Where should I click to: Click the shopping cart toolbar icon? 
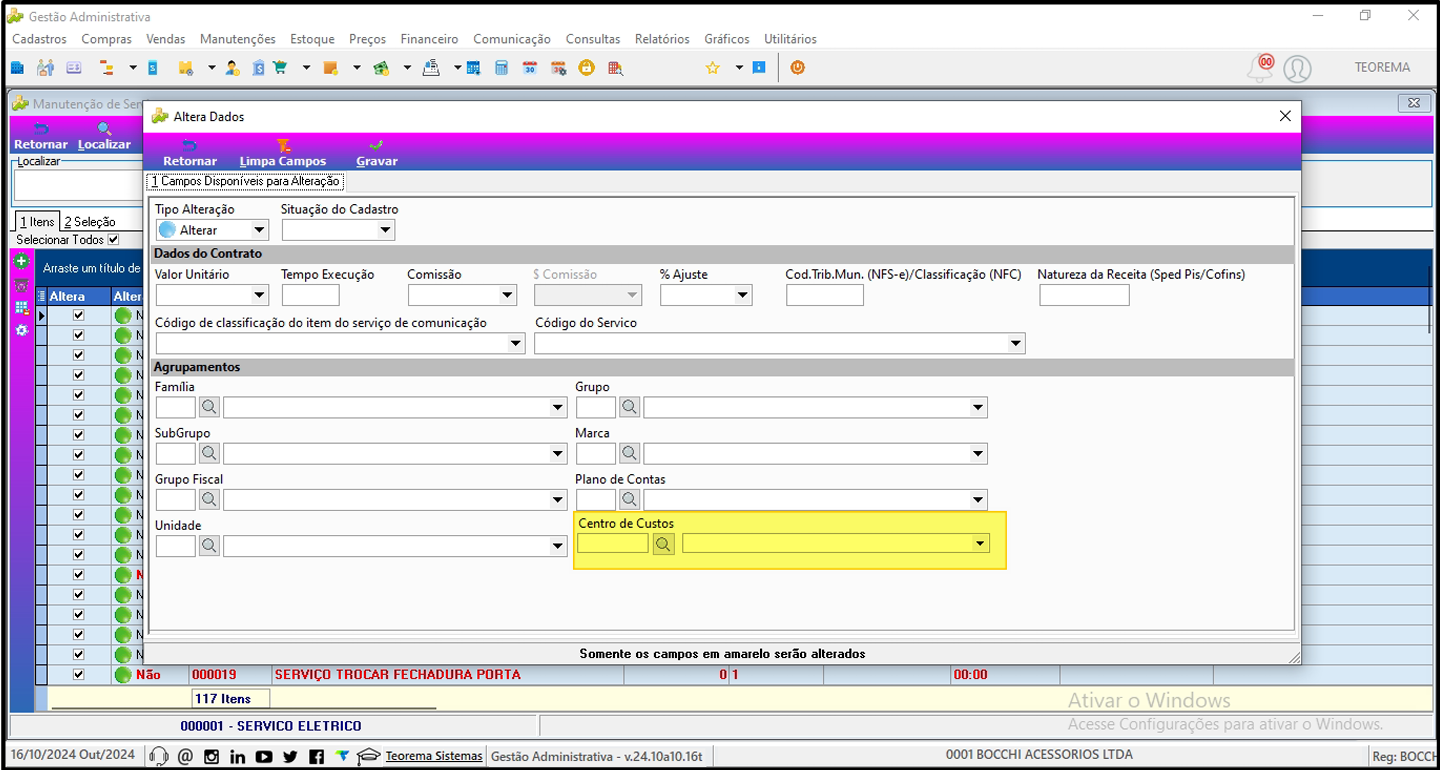(280, 68)
